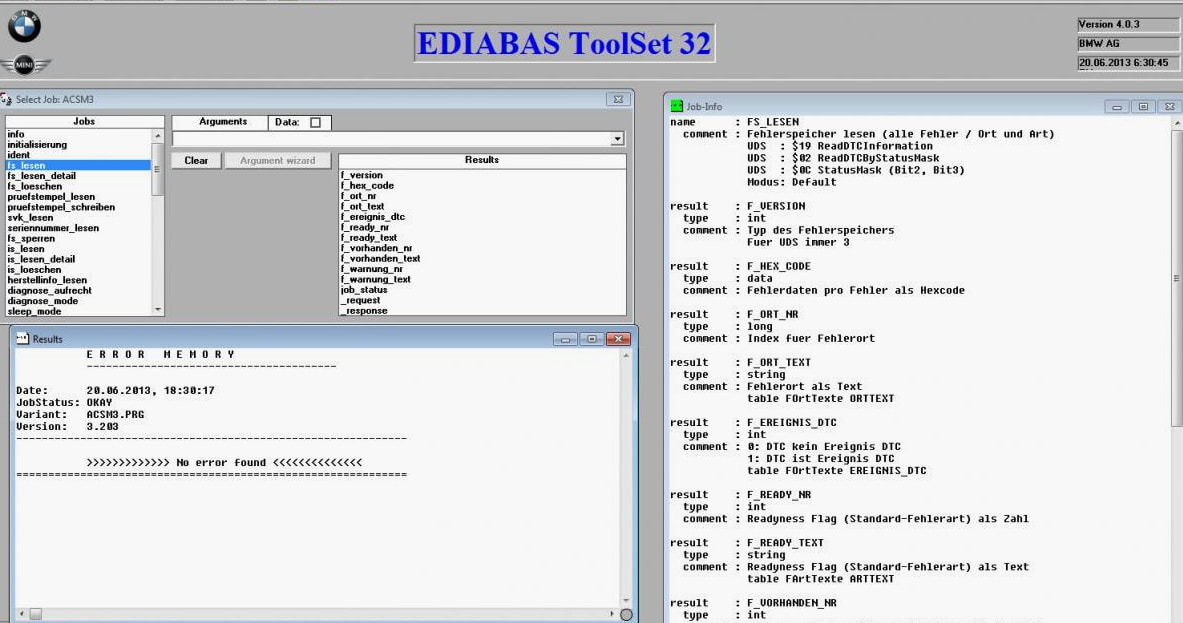The height and width of the screenshot is (623, 1183).
Task: Select the fs_loeschen job
Action: [35, 186]
